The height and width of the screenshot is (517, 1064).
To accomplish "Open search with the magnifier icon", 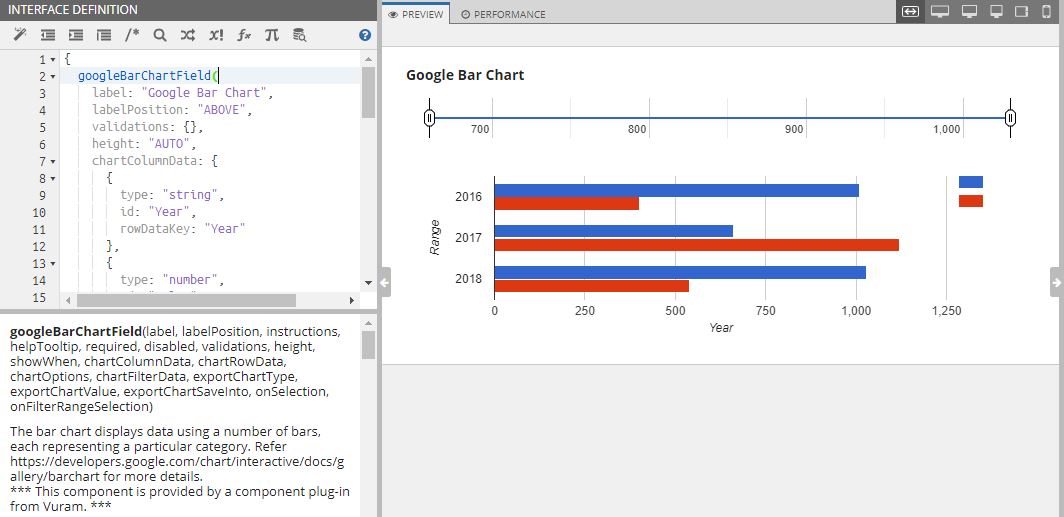I will 160,35.
